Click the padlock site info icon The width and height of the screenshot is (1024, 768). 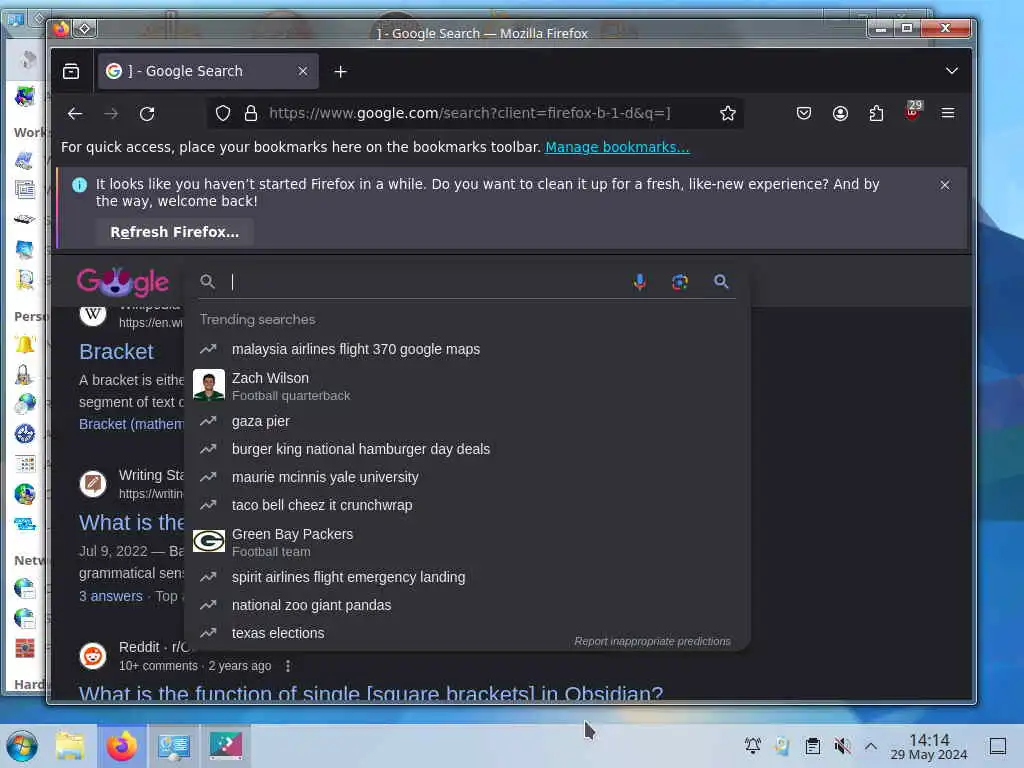251,114
